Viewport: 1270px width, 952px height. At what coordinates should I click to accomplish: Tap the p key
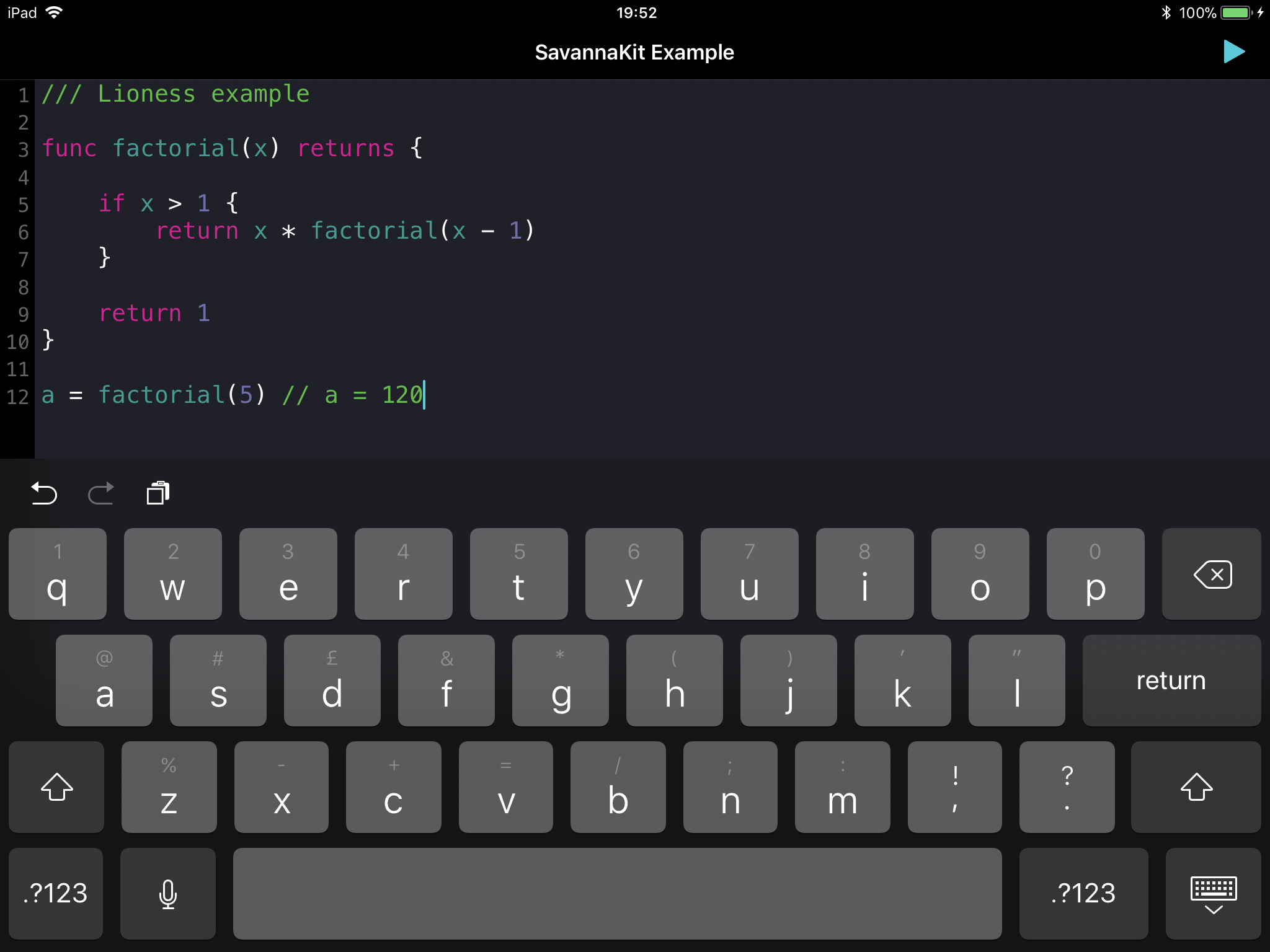tap(1096, 574)
